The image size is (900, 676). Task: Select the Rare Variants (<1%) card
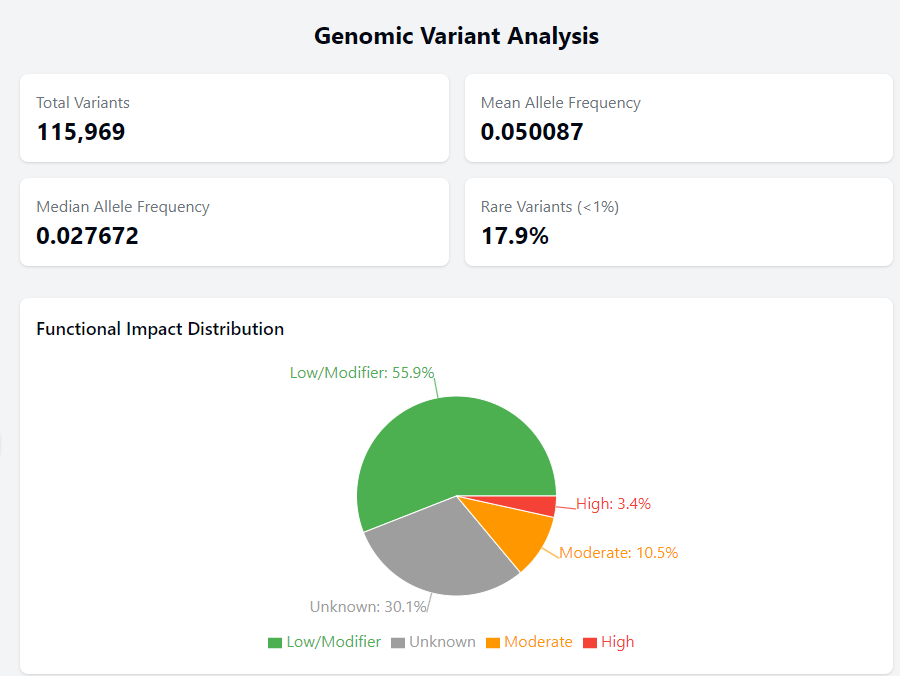[678, 222]
